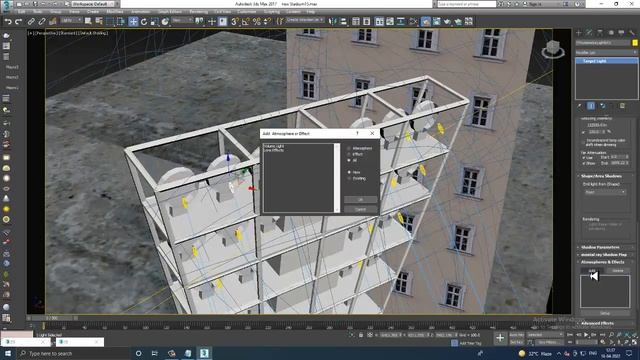Activate the Select and Move tool
Screen dimensions: 640x360
point(133,21)
